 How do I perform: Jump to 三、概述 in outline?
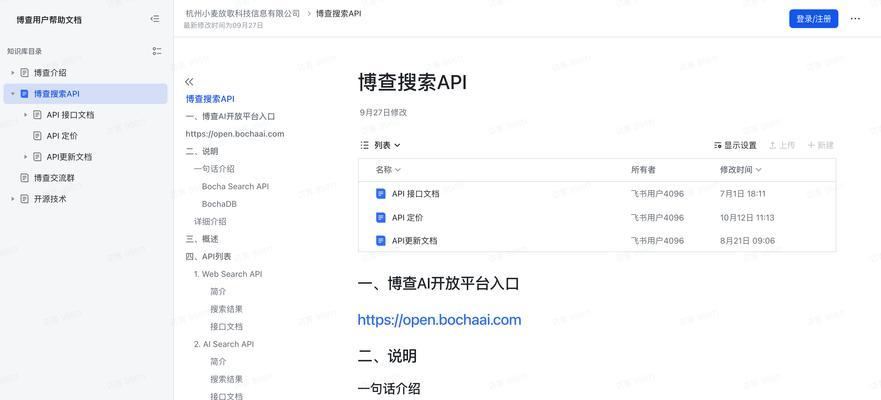tap(202, 239)
